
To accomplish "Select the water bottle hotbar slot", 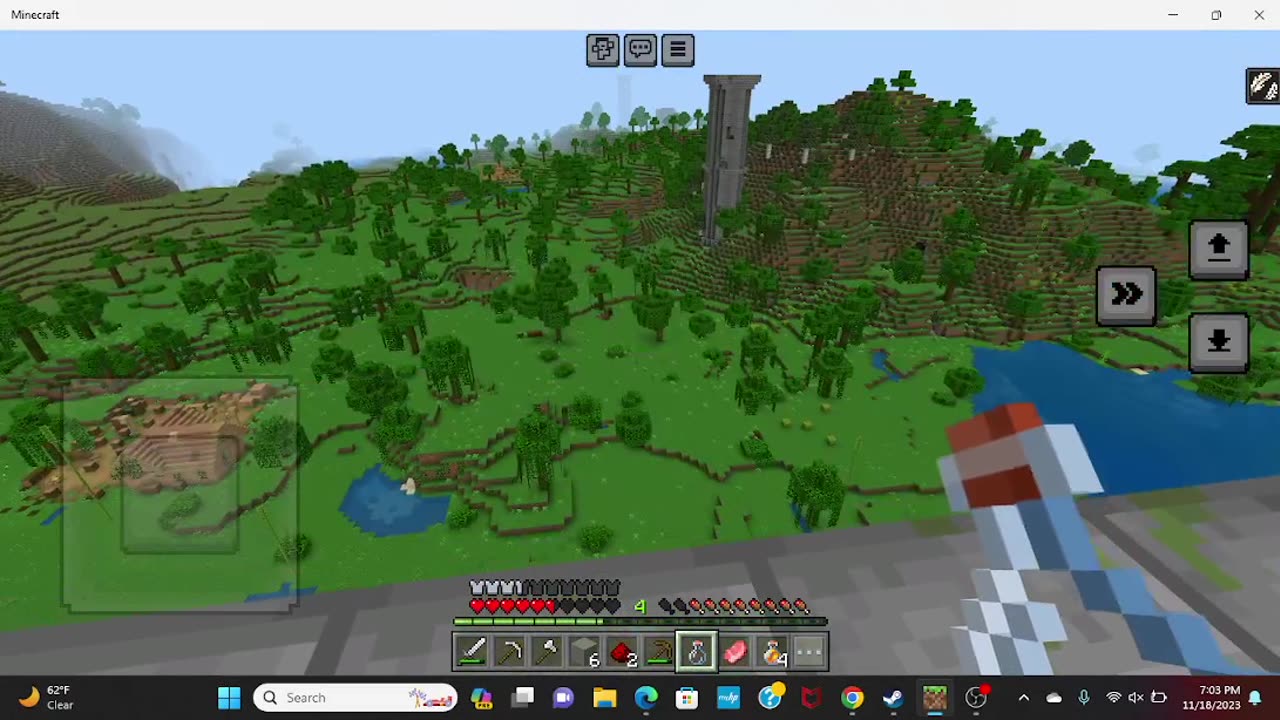I will pos(697,653).
